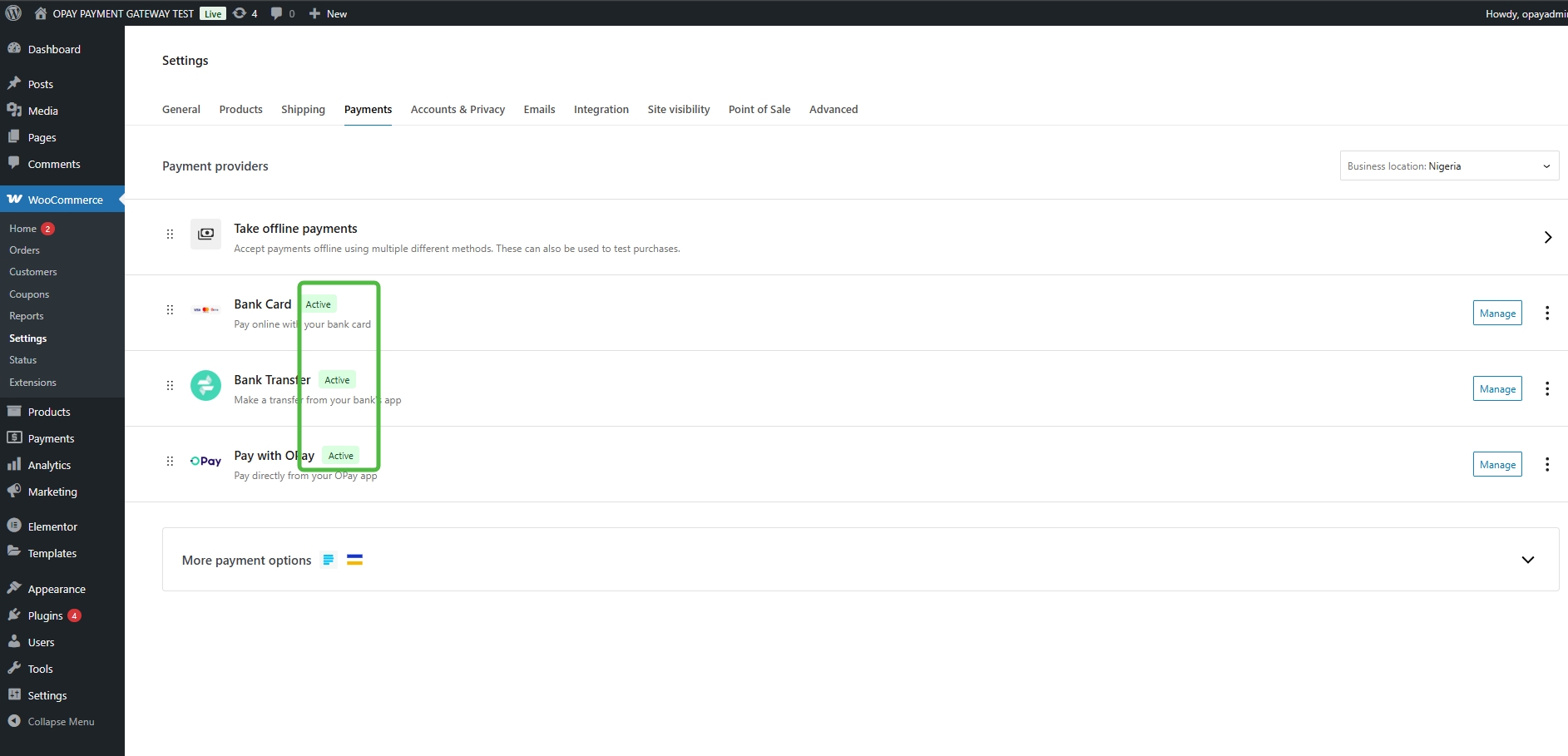Image resolution: width=1568 pixels, height=756 pixels.
Task: Click the Elementor sidebar icon
Action: click(x=15, y=526)
